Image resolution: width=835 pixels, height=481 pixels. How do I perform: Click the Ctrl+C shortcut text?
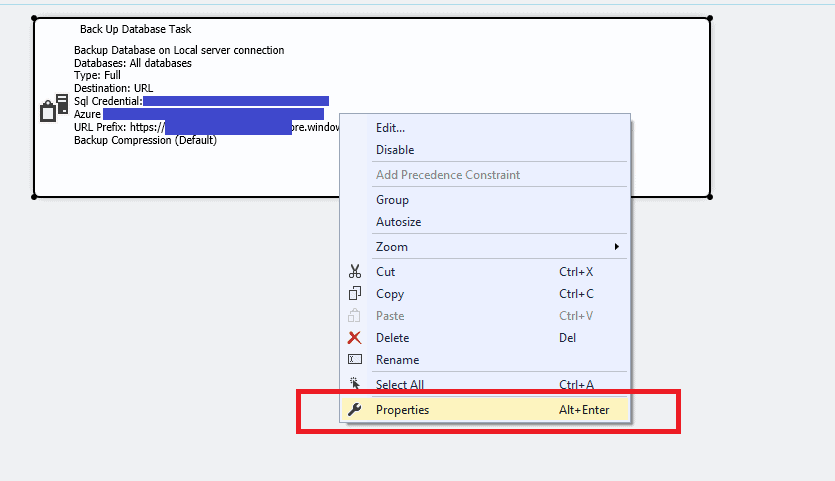(x=576, y=294)
